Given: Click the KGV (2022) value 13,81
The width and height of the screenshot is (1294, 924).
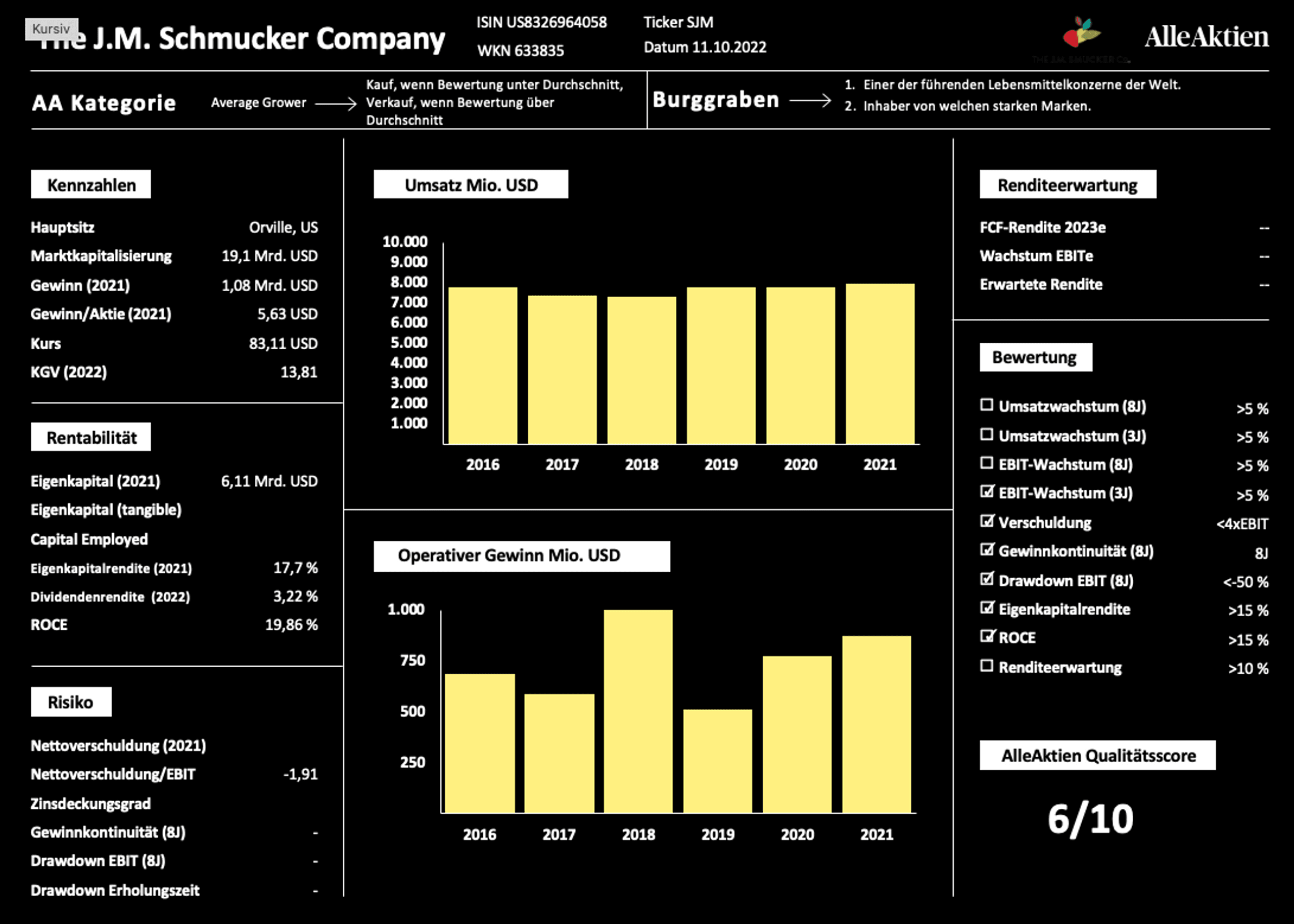Looking at the screenshot, I should tap(299, 372).
